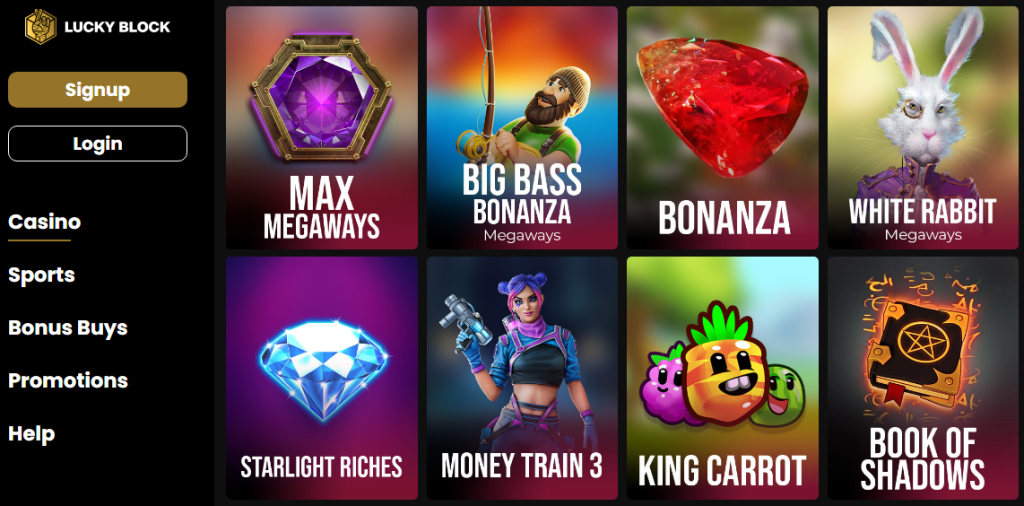Screen dimensions: 1024x506
Task: Click the LUCKY BLOCK brand text
Action: click(118, 27)
